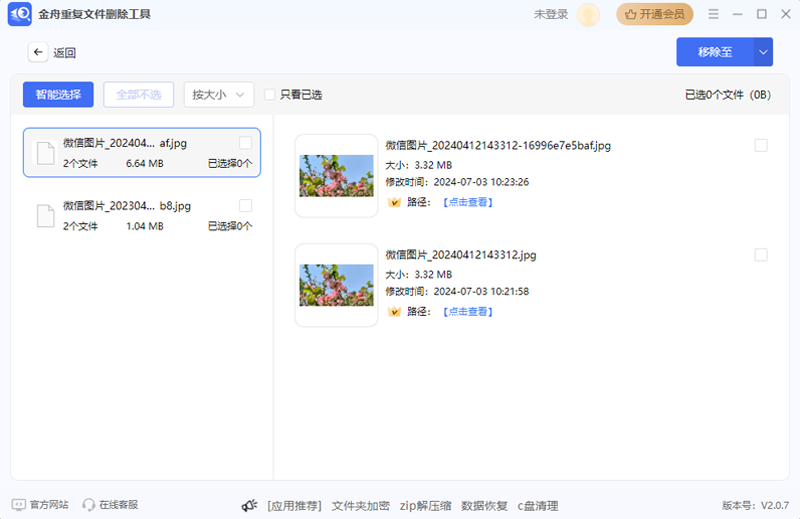Click the online customer service headset icon
The image size is (800, 519).
click(88, 505)
